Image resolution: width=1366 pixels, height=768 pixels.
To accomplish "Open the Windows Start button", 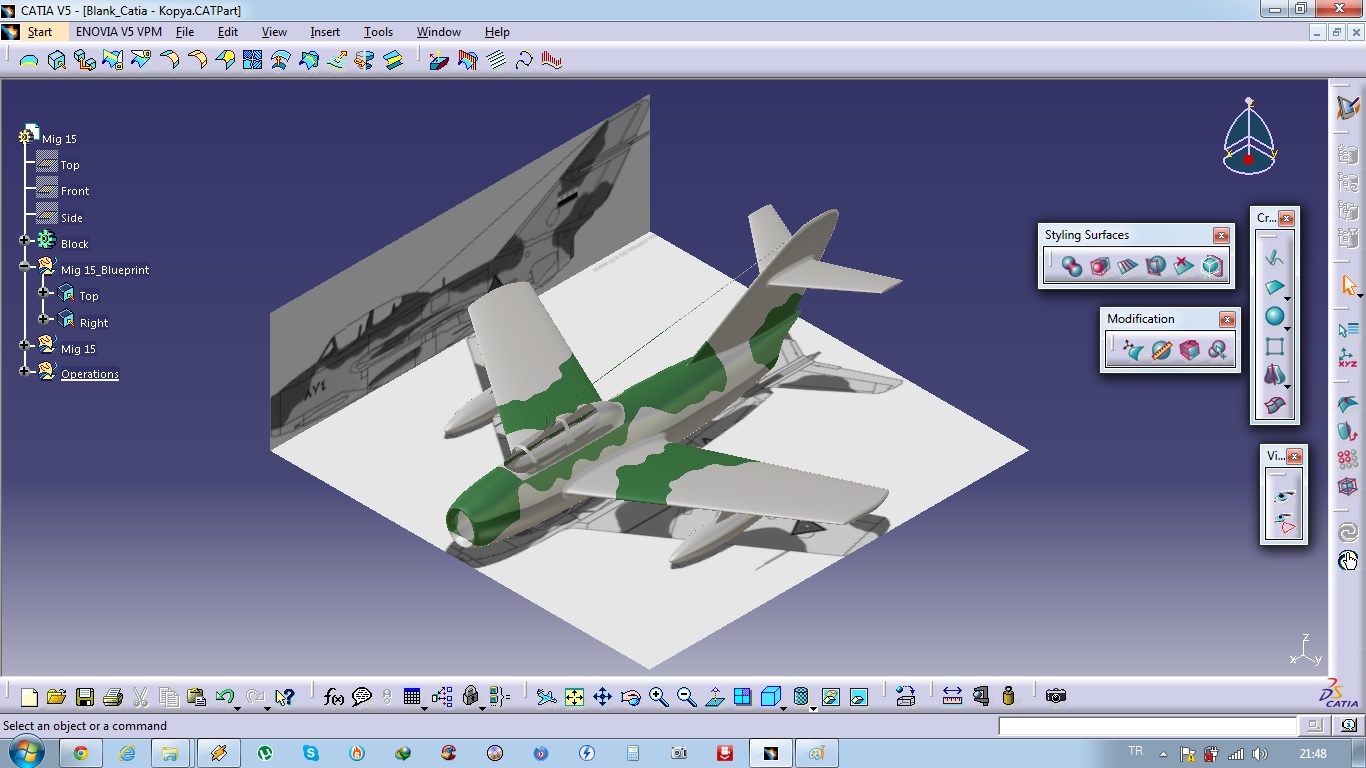I will click(x=27, y=752).
